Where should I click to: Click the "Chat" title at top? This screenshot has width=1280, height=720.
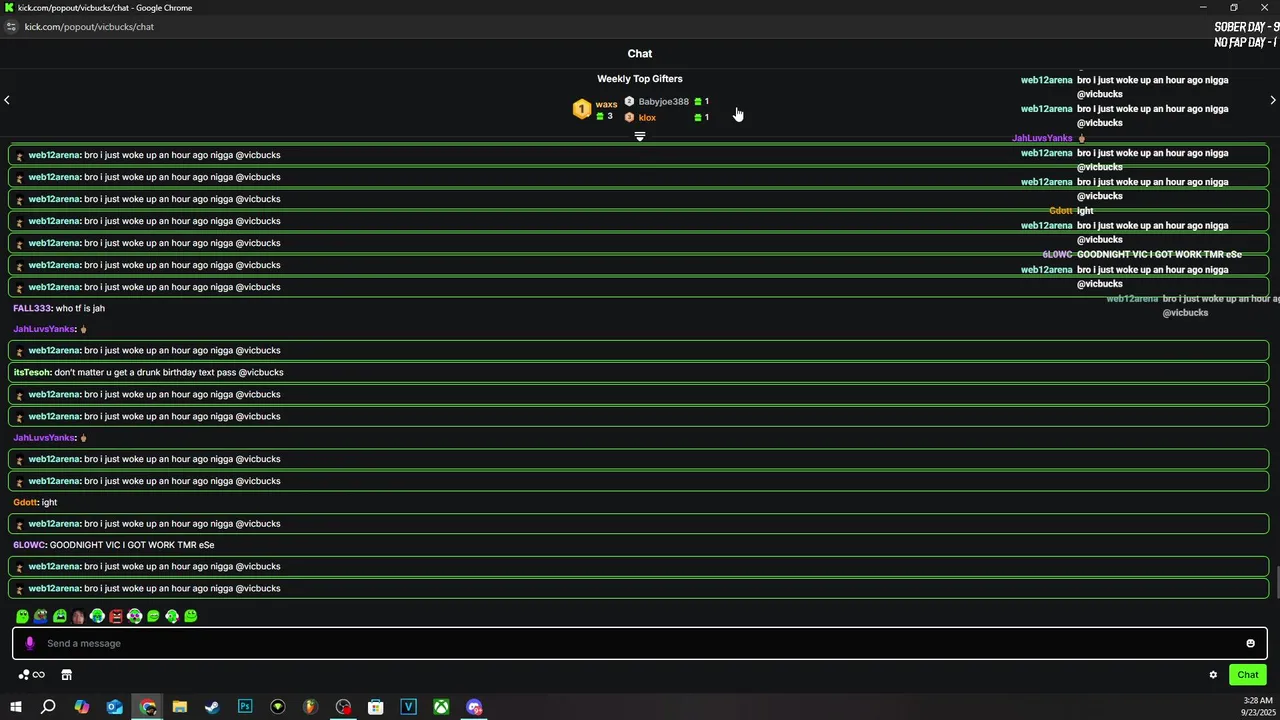tap(640, 54)
